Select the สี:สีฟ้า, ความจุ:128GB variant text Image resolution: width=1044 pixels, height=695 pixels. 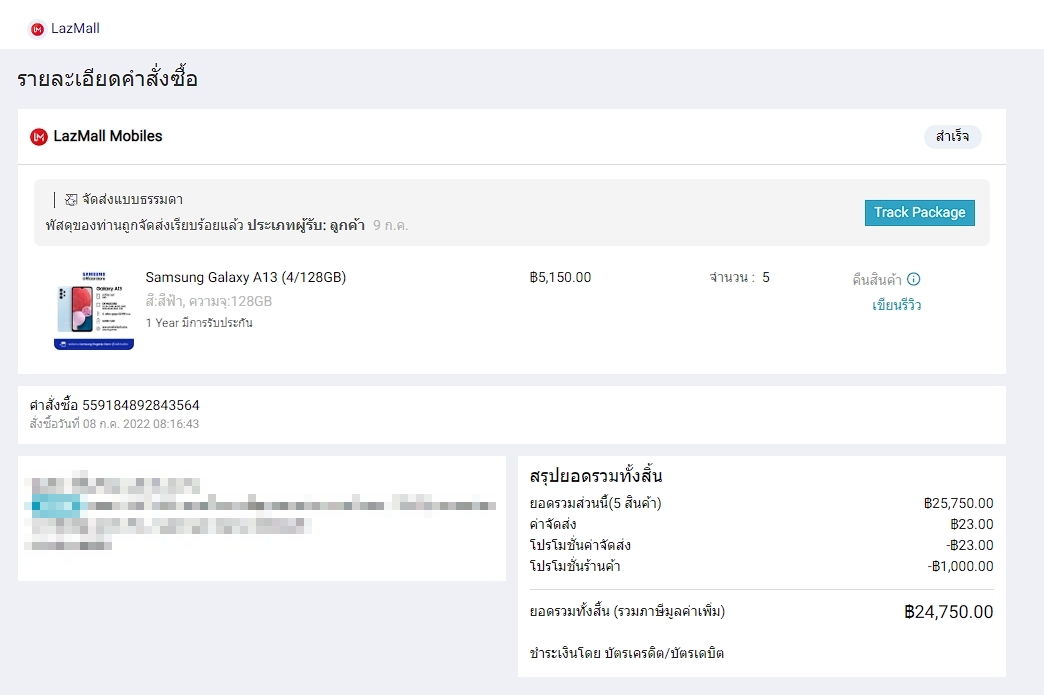point(208,301)
